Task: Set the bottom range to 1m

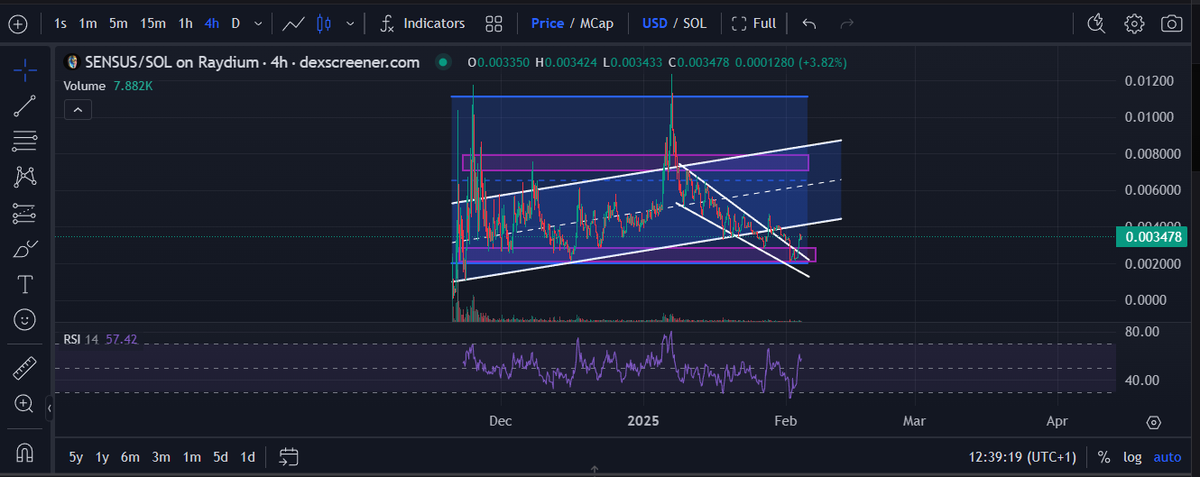Action: coord(192,457)
